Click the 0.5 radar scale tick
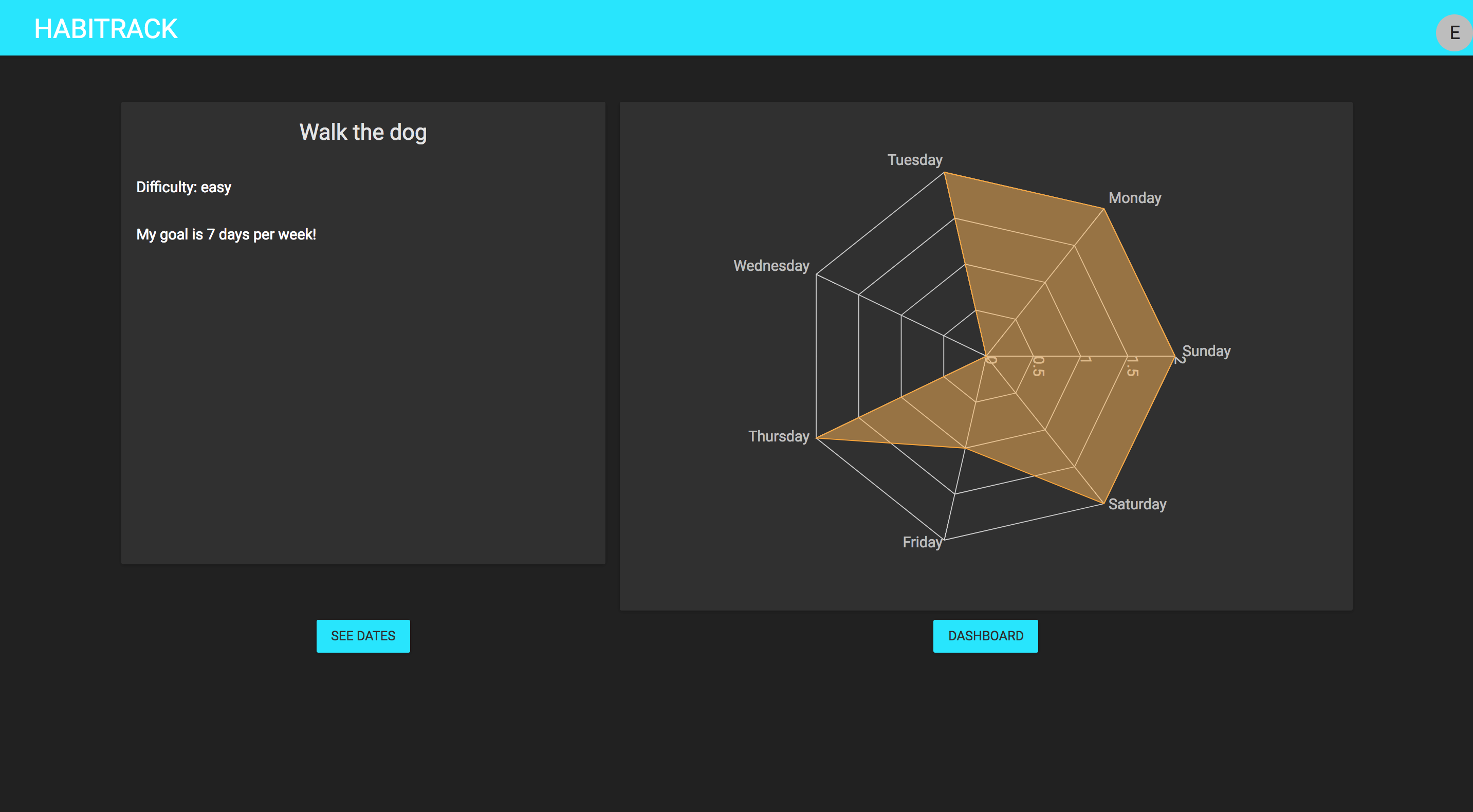 coord(1038,366)
